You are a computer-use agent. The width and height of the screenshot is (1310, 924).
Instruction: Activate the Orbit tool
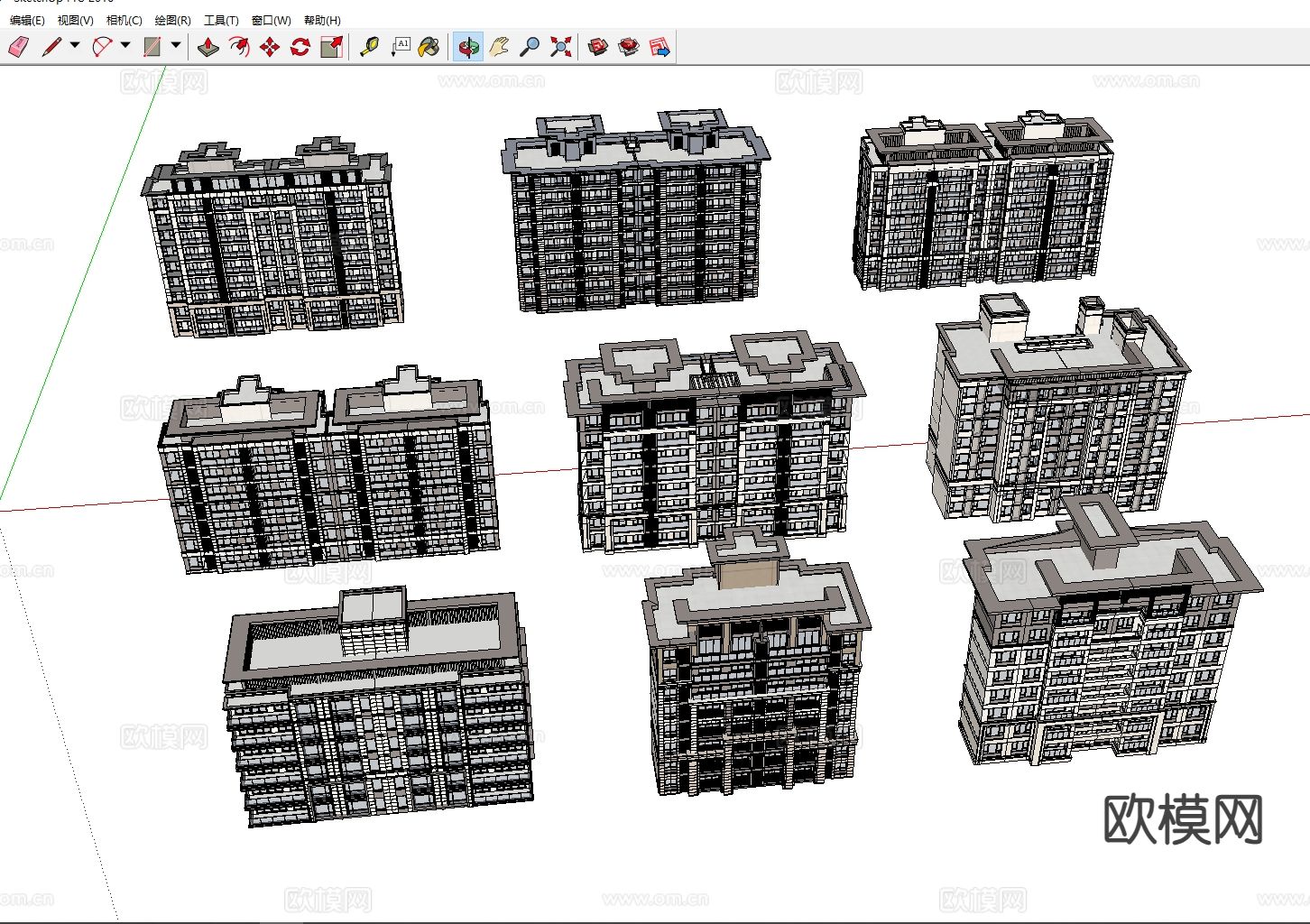click(x=468, y=47)
